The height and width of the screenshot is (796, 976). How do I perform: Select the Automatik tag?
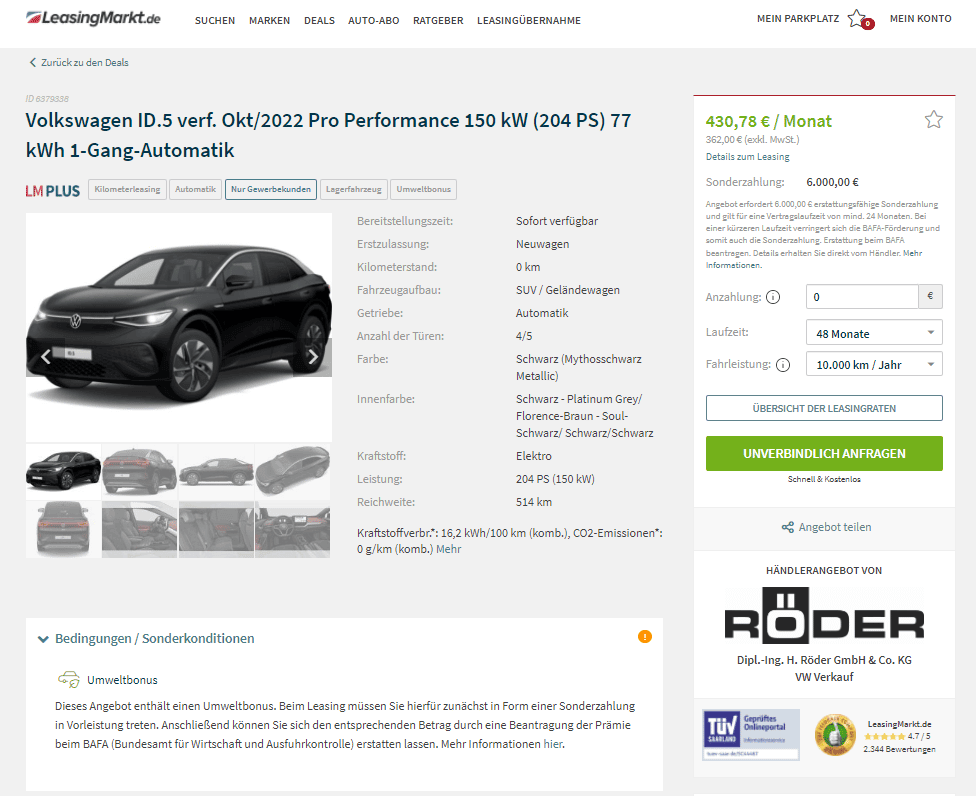point(195,189)
